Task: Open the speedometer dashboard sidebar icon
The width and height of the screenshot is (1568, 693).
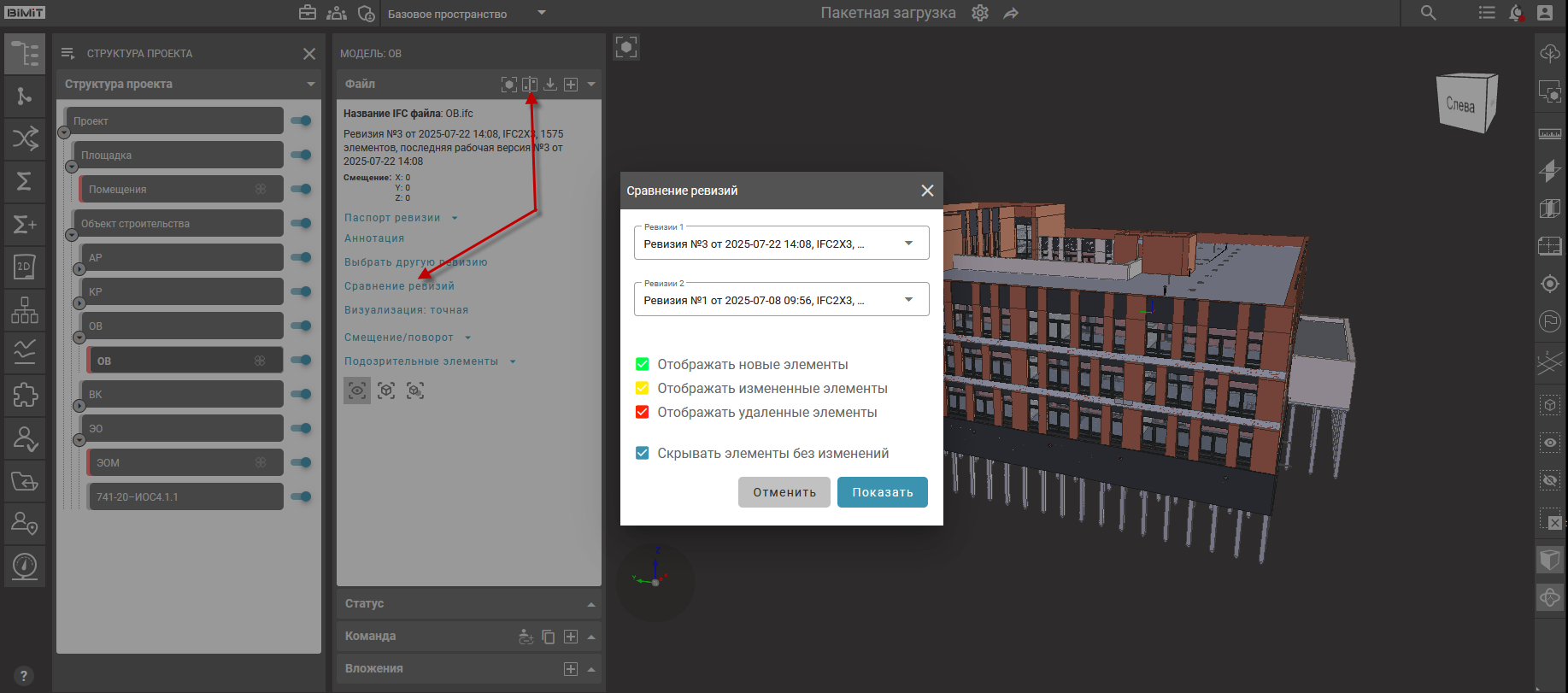Action: tap(25, 566)
